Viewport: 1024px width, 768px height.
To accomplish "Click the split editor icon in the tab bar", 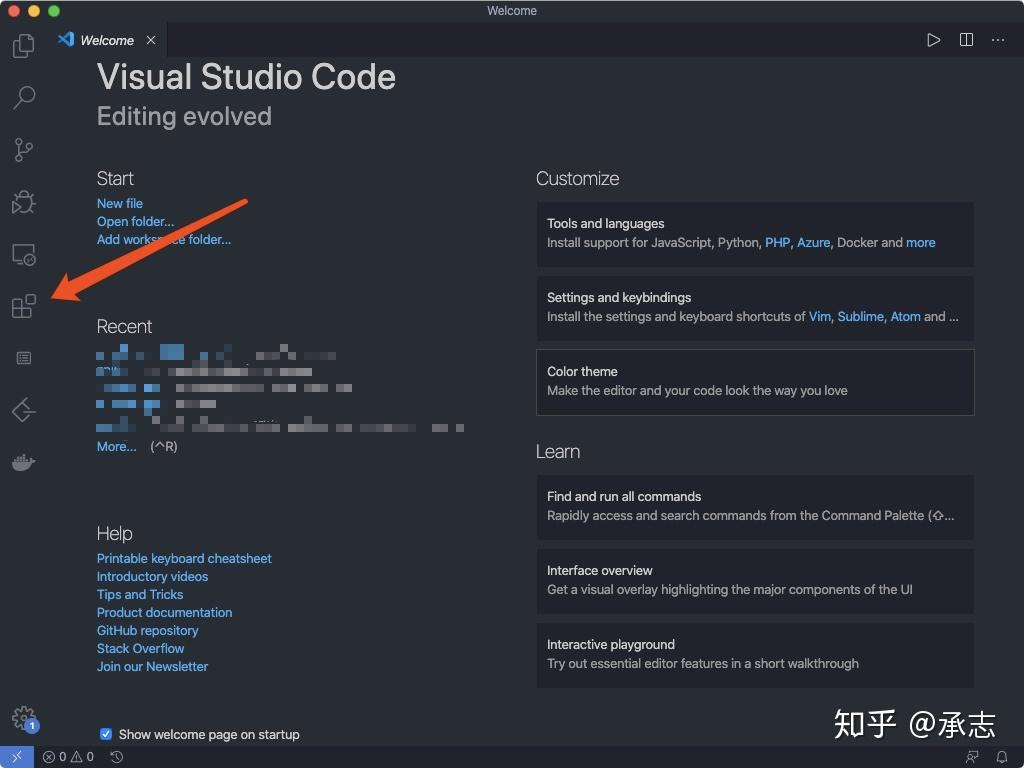I will (x=965, y=40).
